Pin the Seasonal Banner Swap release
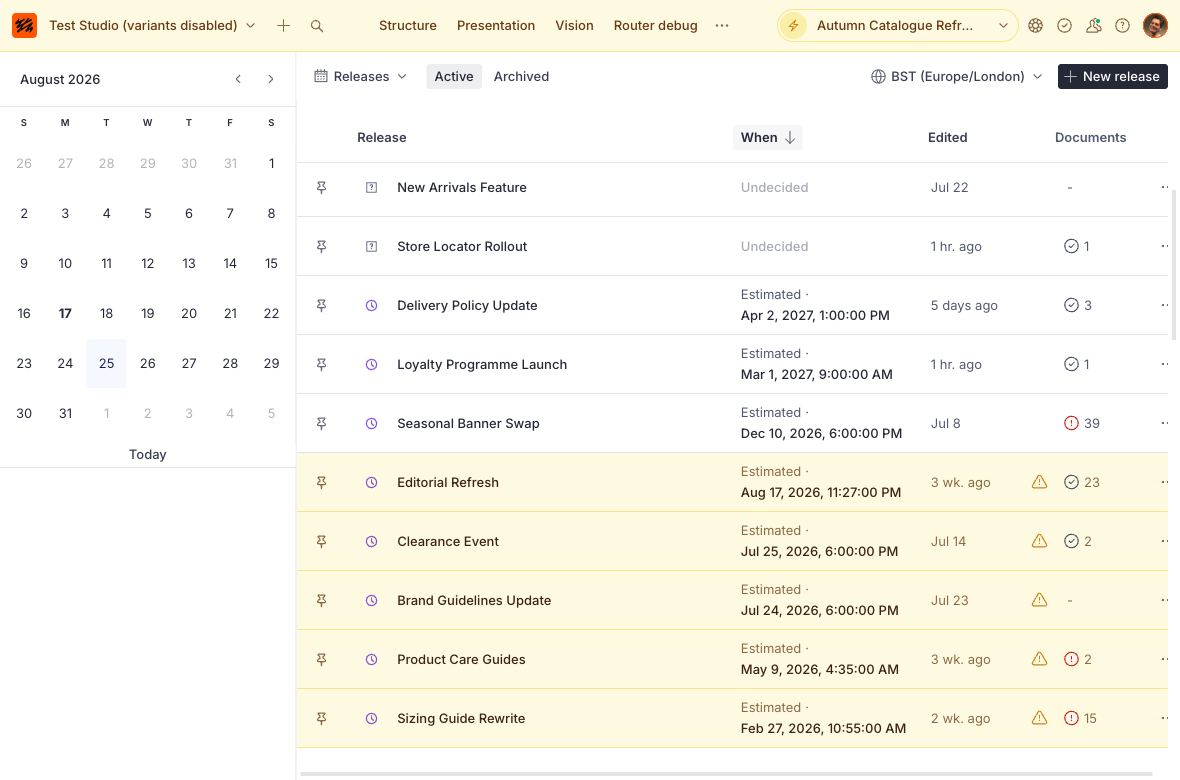The image size is (1180, 780). (321, 423)
